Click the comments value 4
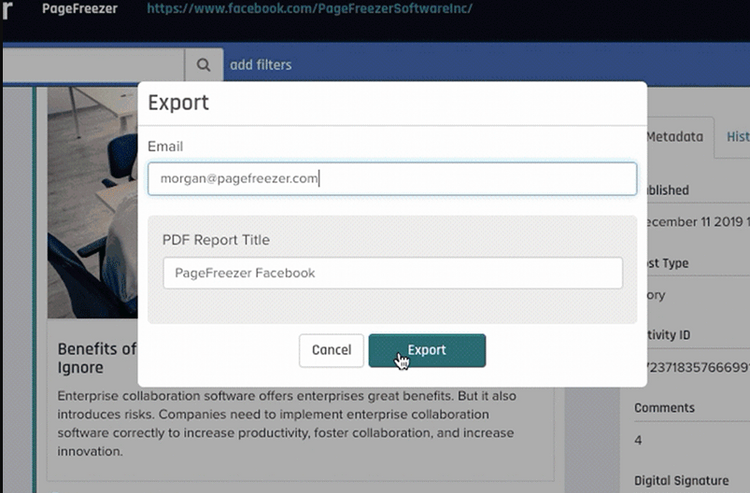The image size is (750, 493). tap(638, 440)
